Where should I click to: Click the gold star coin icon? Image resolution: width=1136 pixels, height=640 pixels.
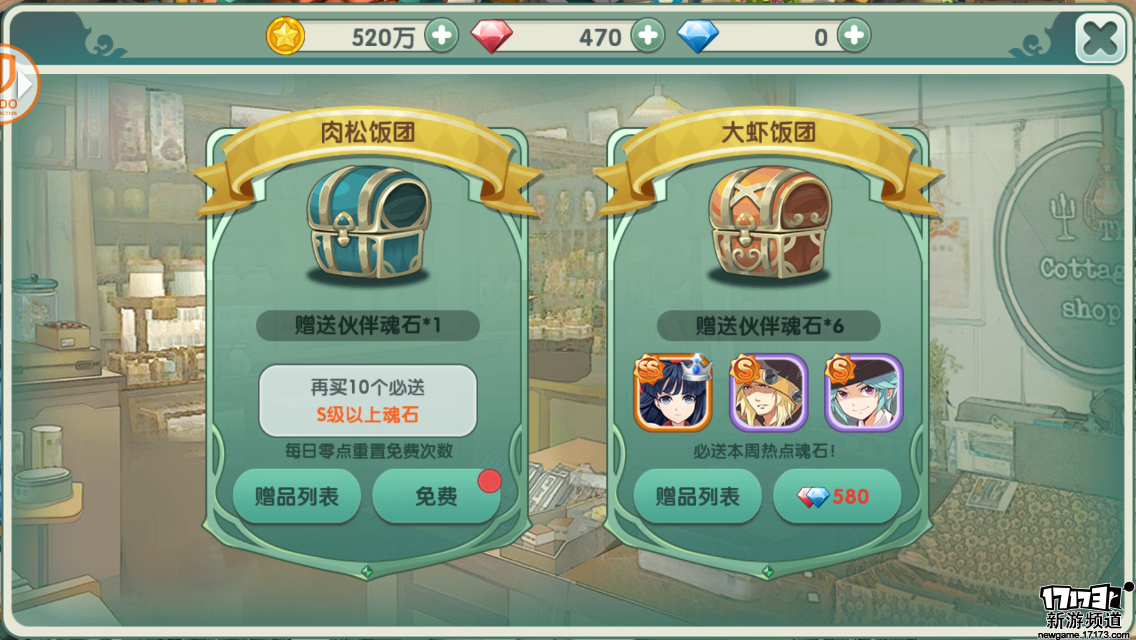(285, 36)
